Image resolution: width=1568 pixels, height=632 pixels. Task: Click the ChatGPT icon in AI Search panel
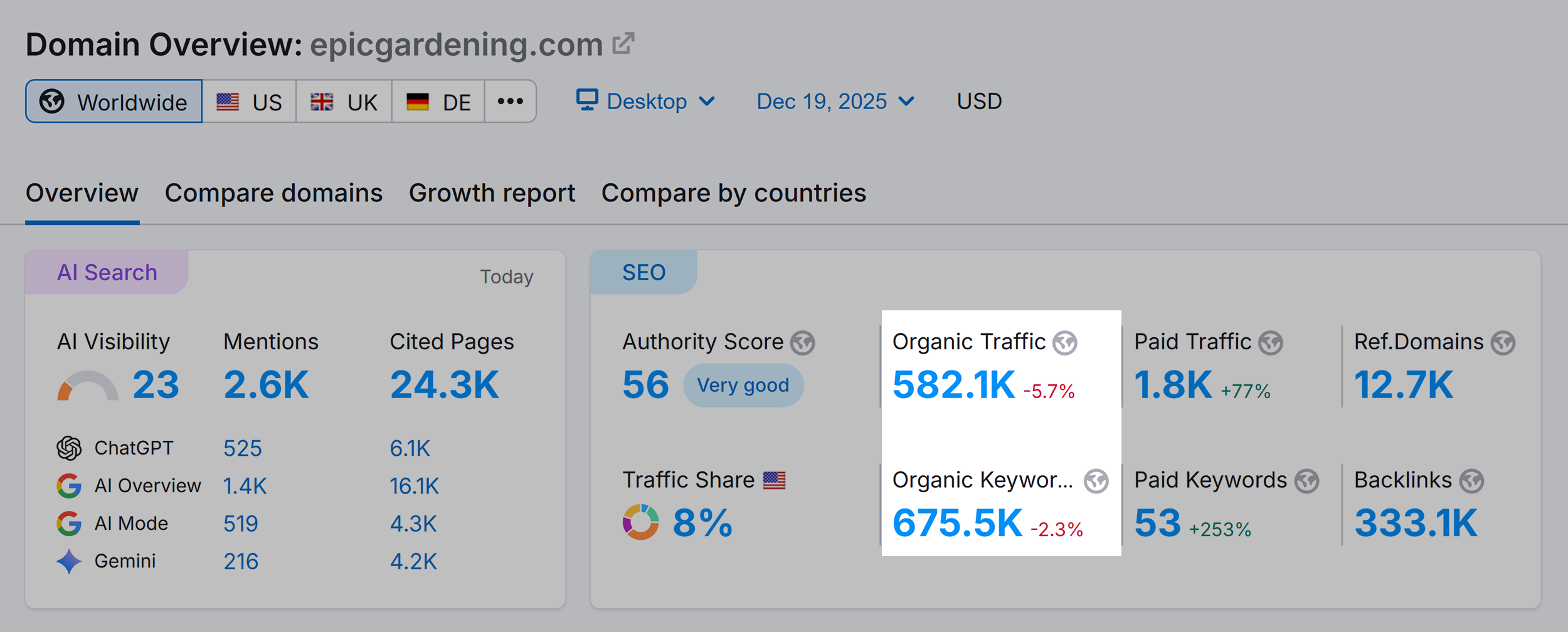click(70, 448)
